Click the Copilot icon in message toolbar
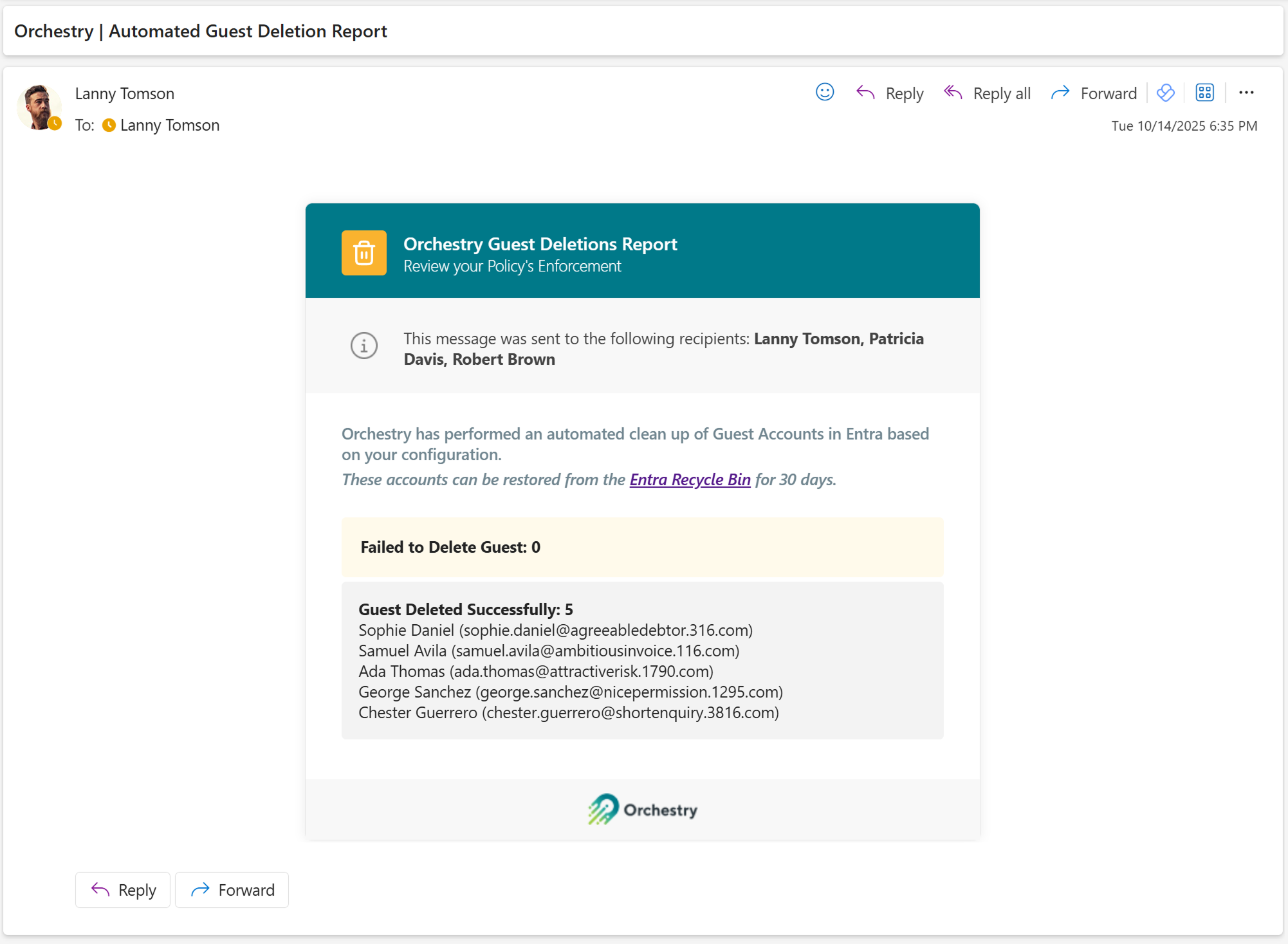 click(1165, 93)
